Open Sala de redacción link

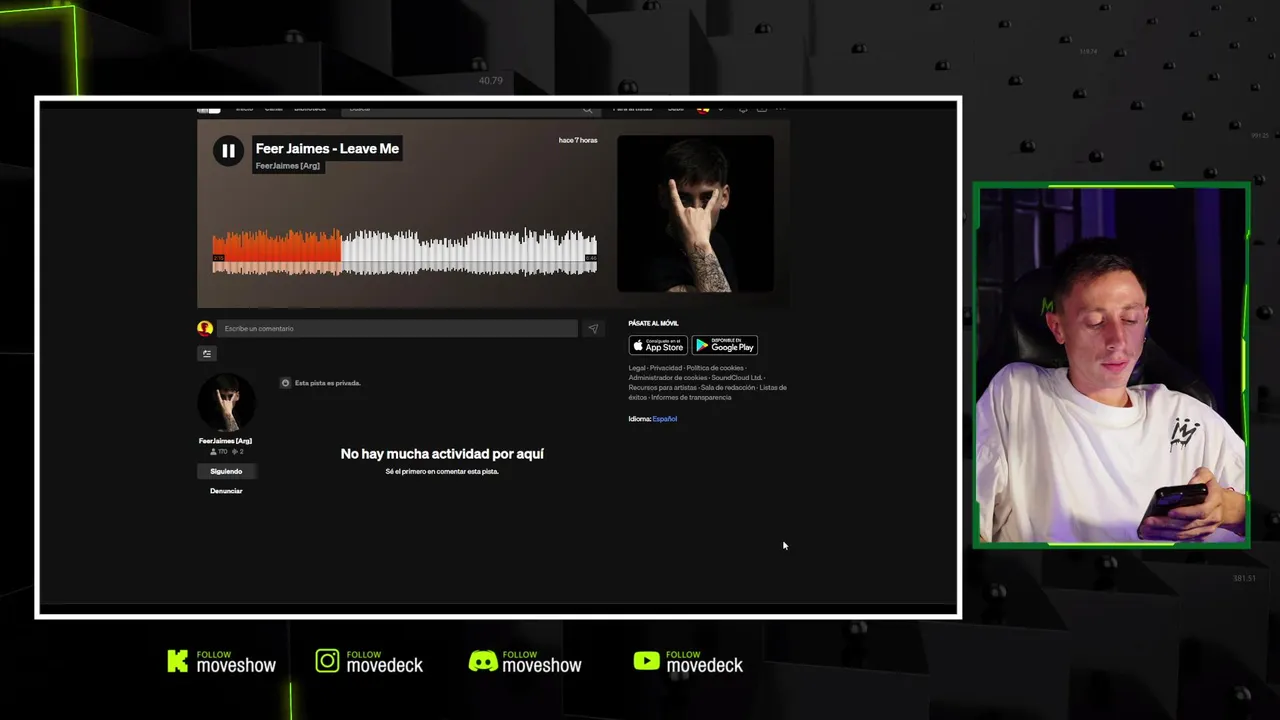728,388
